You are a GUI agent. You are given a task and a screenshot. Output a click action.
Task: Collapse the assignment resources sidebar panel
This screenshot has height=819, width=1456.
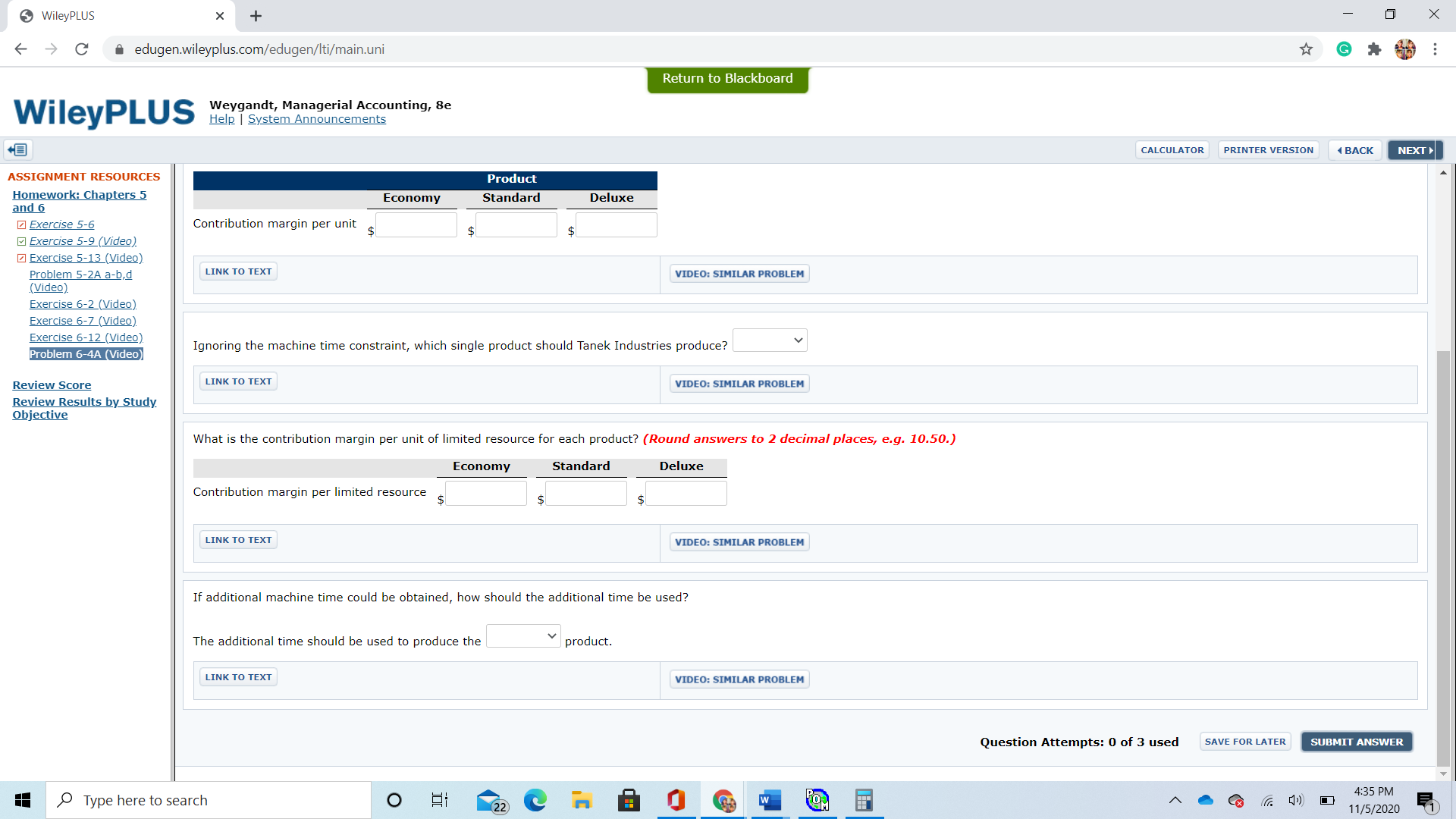pos(17,149)
